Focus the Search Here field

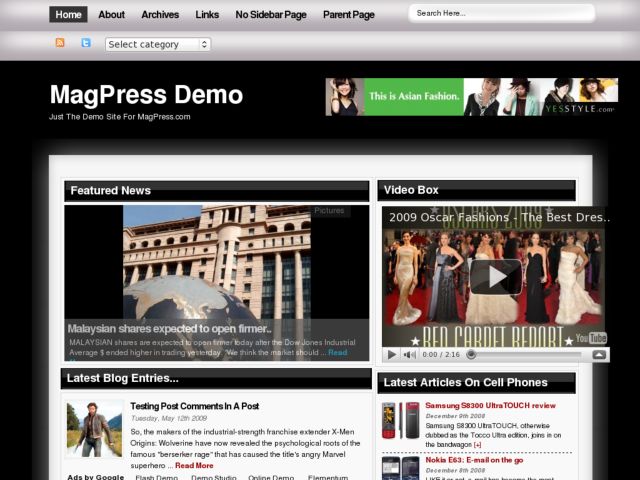click(x=502, y=13)
